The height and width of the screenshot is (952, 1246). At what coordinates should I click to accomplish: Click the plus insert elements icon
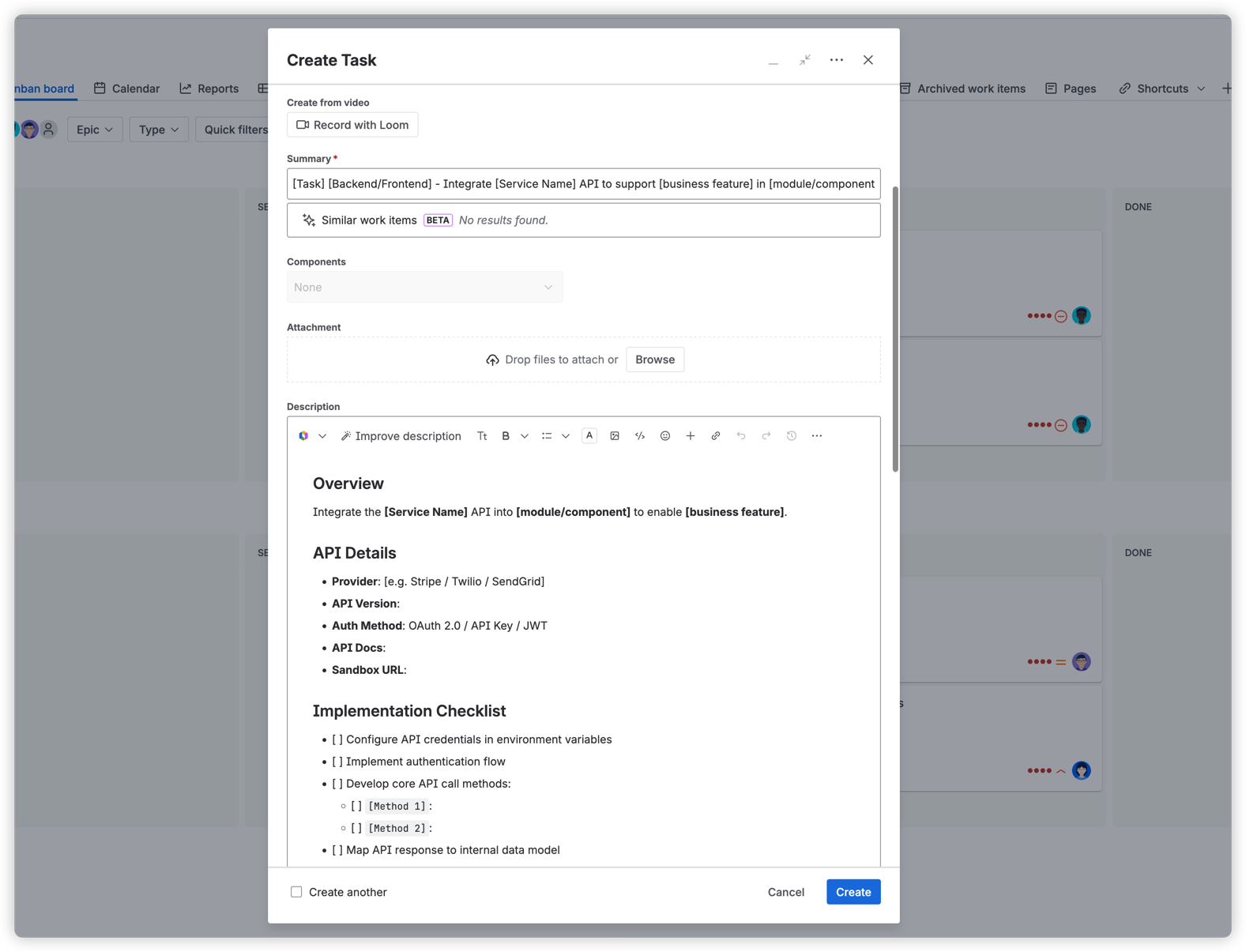pyautogui.click(x=691, y=436)
